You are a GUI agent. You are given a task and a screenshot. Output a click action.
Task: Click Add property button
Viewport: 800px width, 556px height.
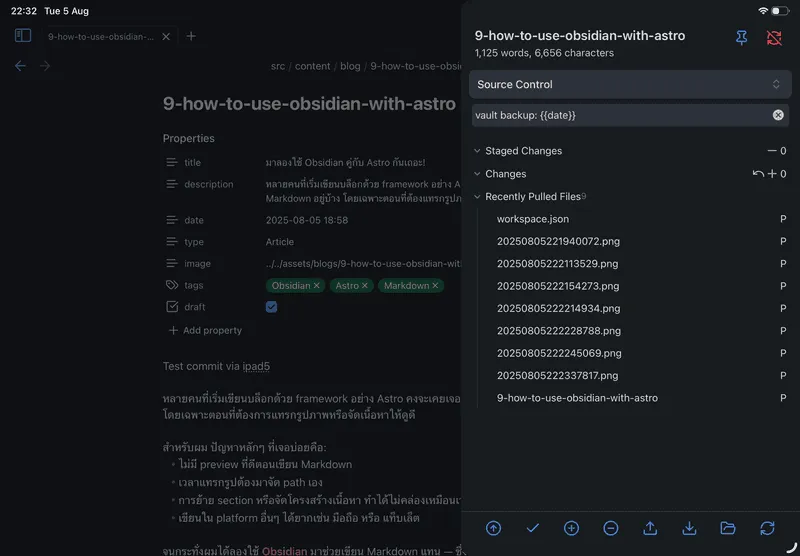point(205,330)
